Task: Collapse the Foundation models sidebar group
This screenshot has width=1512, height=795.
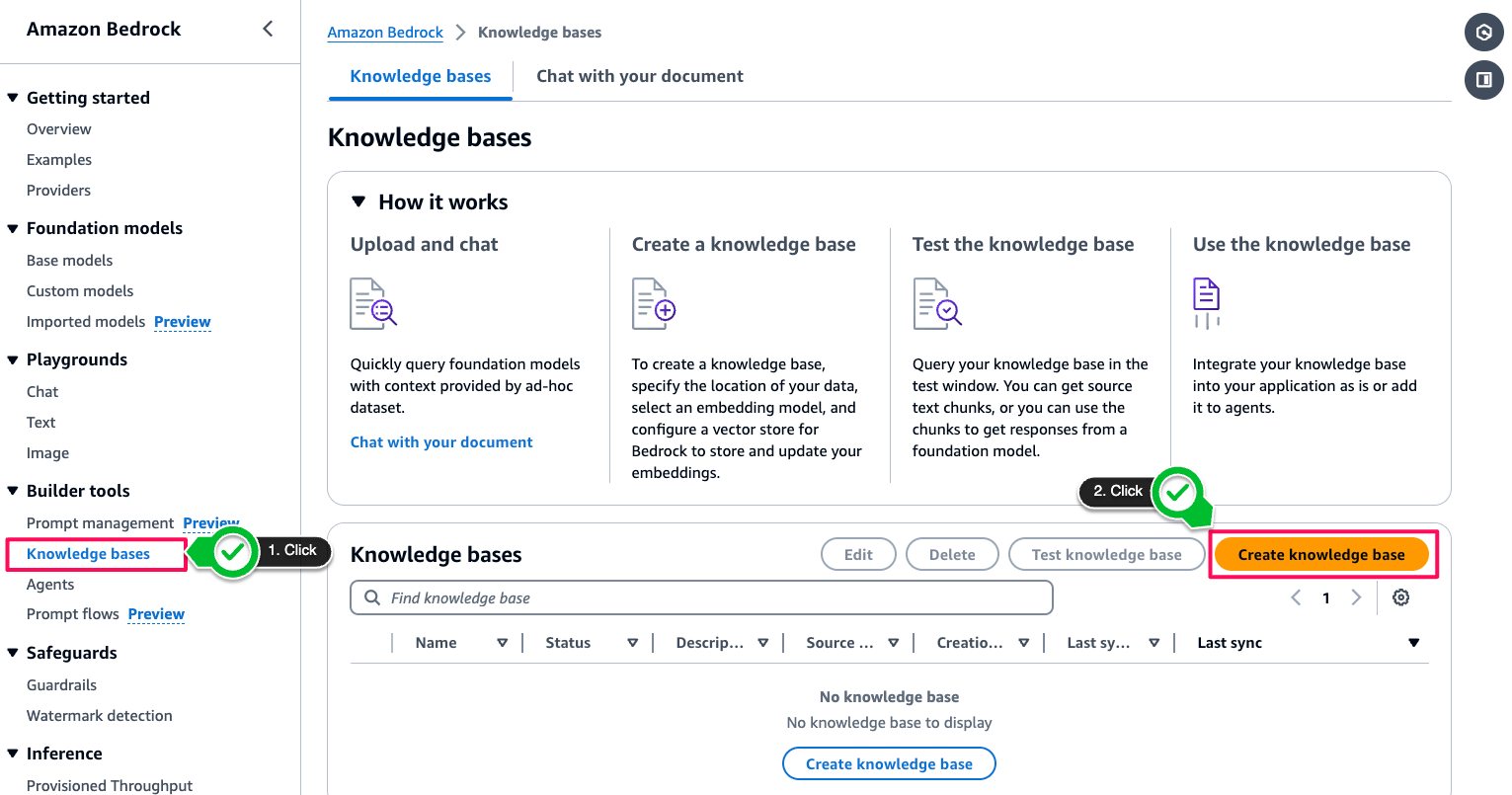Action: [13, 228]
